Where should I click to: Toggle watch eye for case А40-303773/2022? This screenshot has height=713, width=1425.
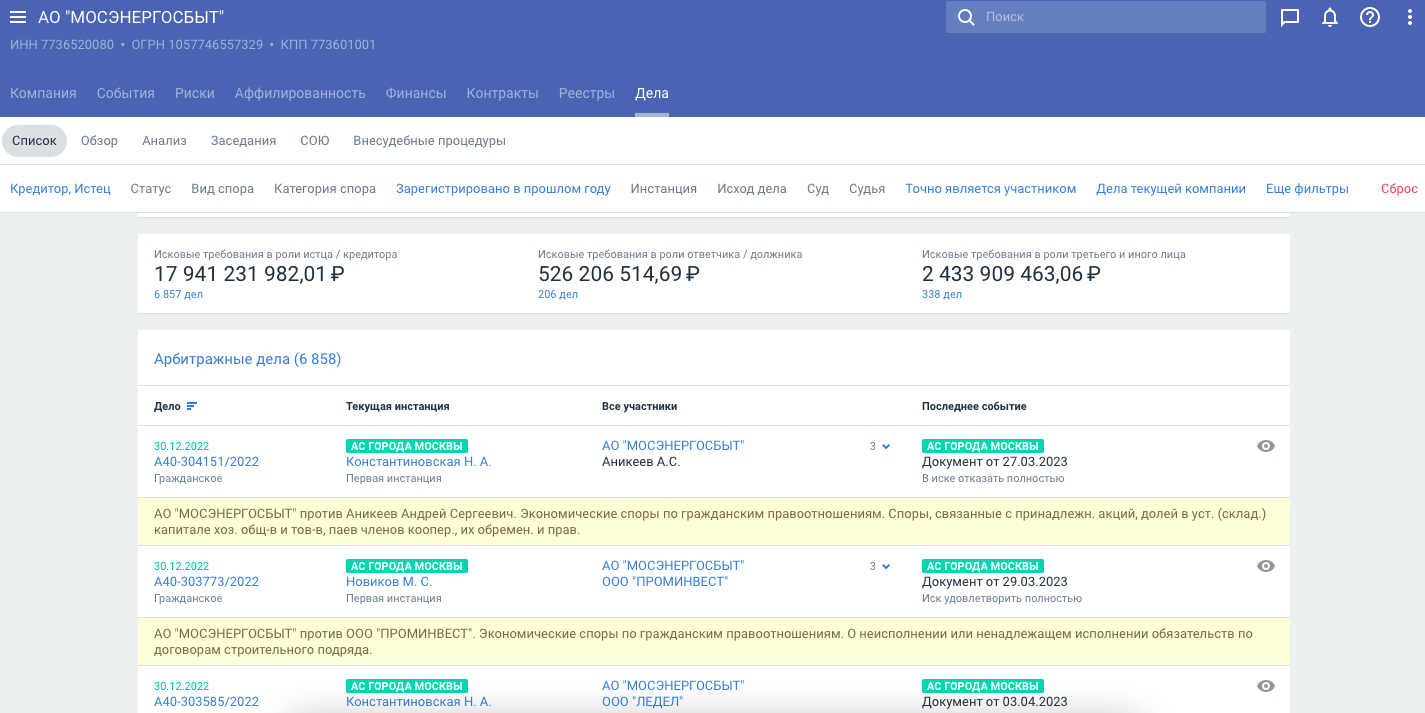click(1266, 566)
